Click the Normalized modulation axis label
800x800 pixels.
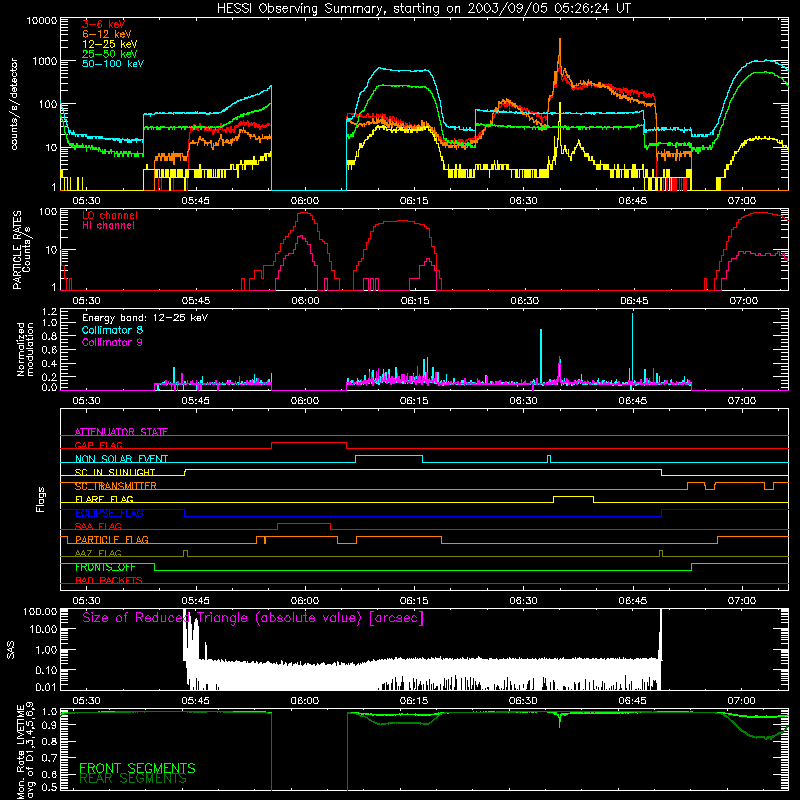click(x=25, y=350)
